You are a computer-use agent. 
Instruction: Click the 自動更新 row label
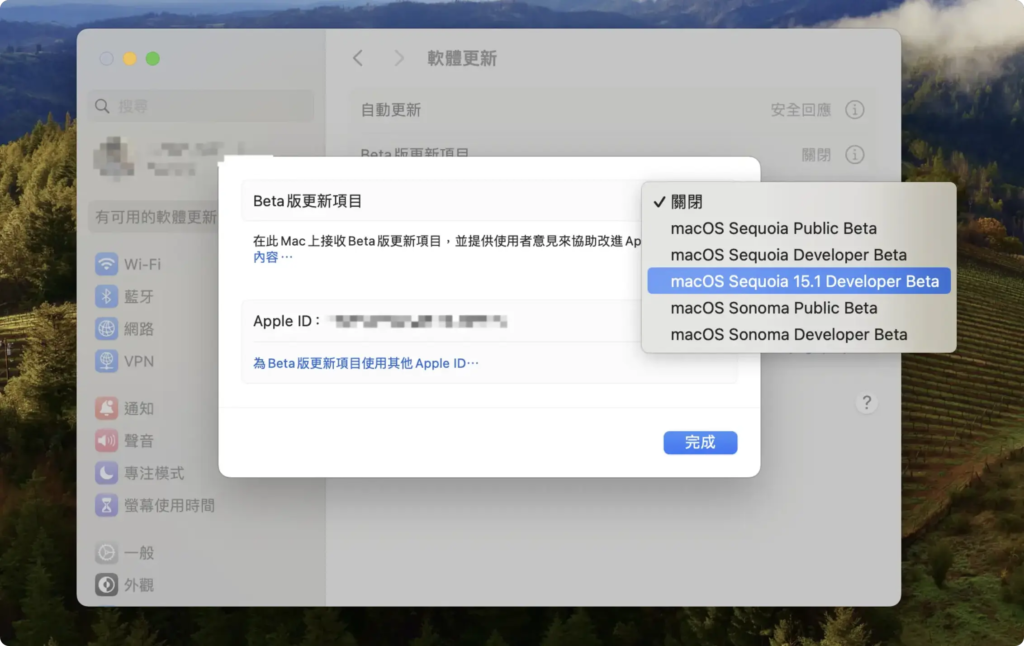point(391,110)
